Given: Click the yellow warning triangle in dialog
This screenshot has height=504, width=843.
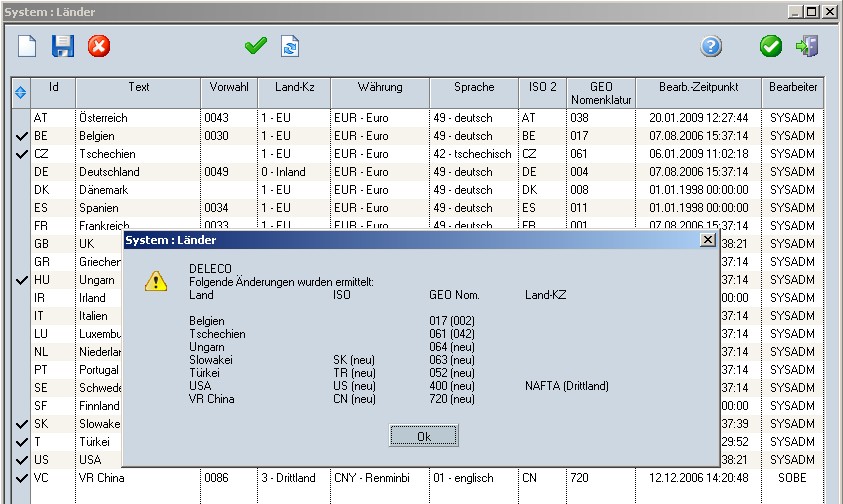Looking at the screenshot, I should pos(156,281).
